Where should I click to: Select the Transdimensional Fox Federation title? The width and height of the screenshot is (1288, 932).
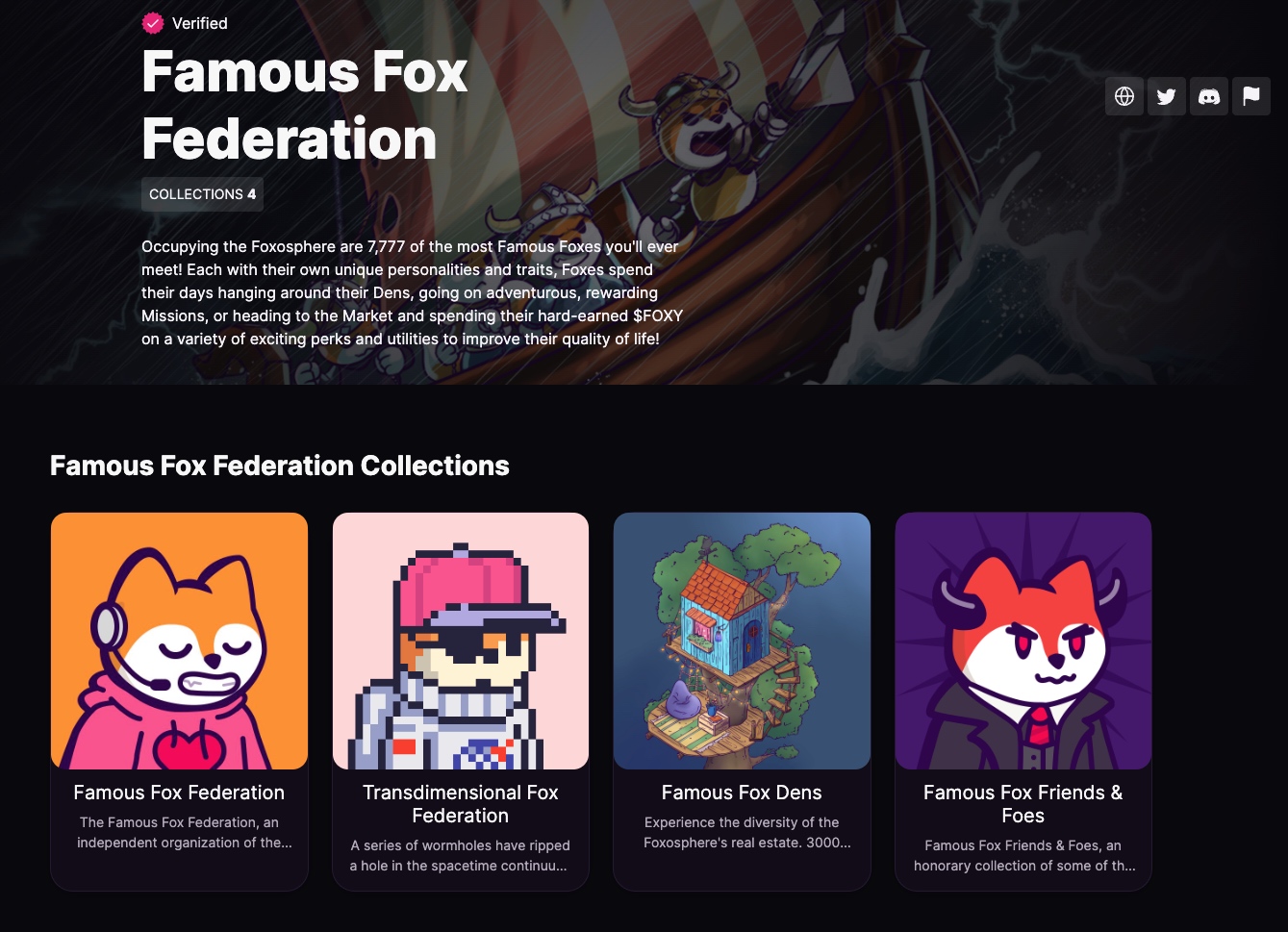tap(461, 804)
